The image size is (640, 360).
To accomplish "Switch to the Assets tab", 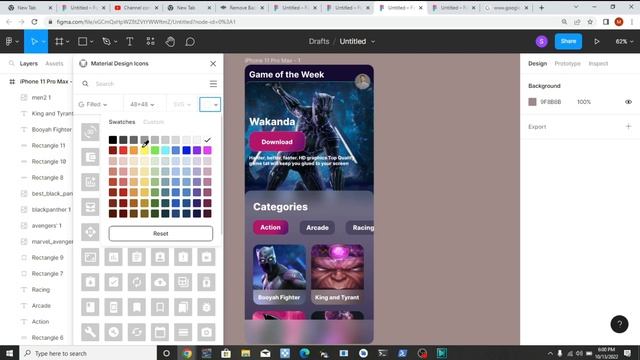I will point(54,64).
